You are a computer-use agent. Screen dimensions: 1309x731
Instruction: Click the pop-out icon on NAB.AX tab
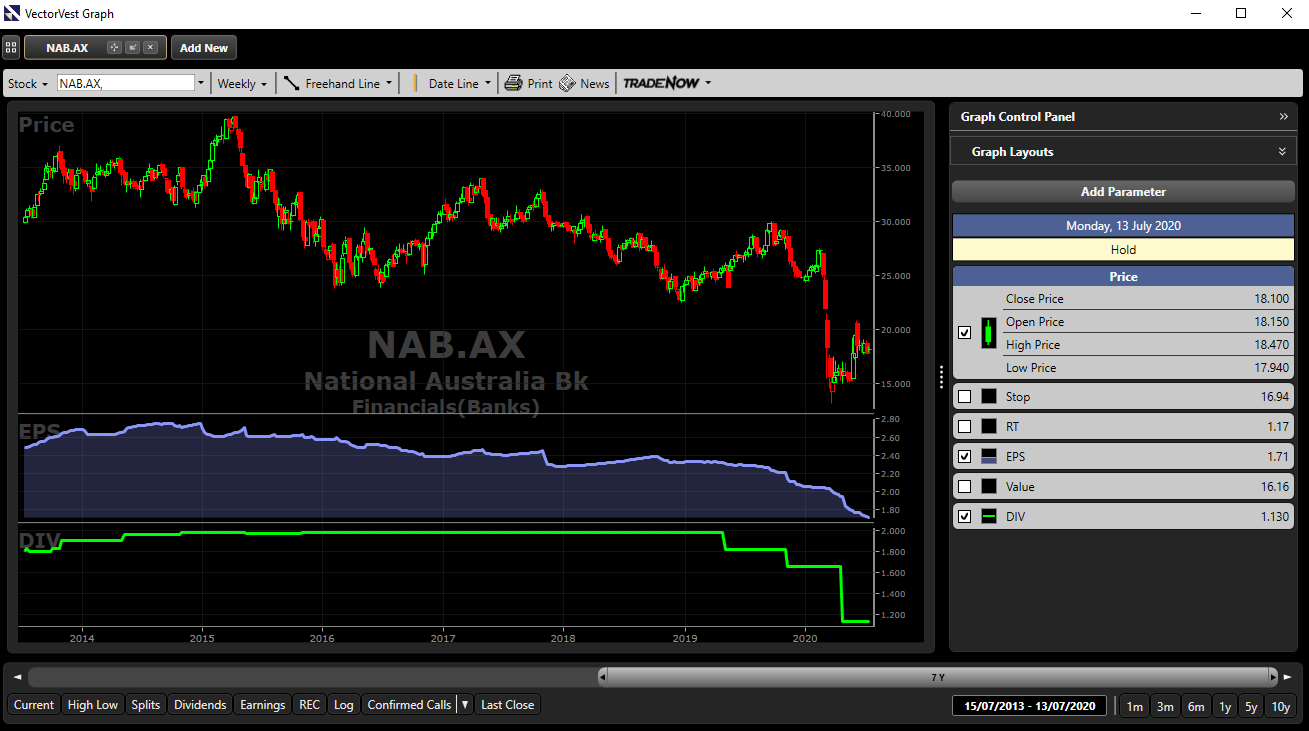pyautogui.click(x=132, y=47)
